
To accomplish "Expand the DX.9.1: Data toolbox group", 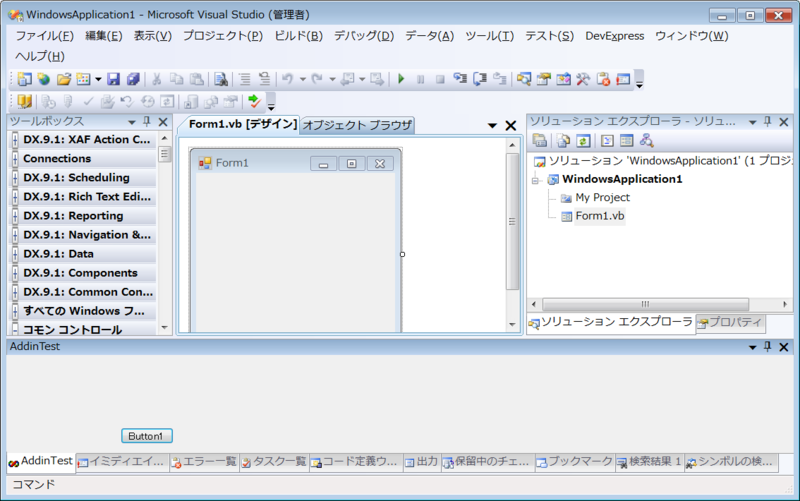I will (15, 254).
